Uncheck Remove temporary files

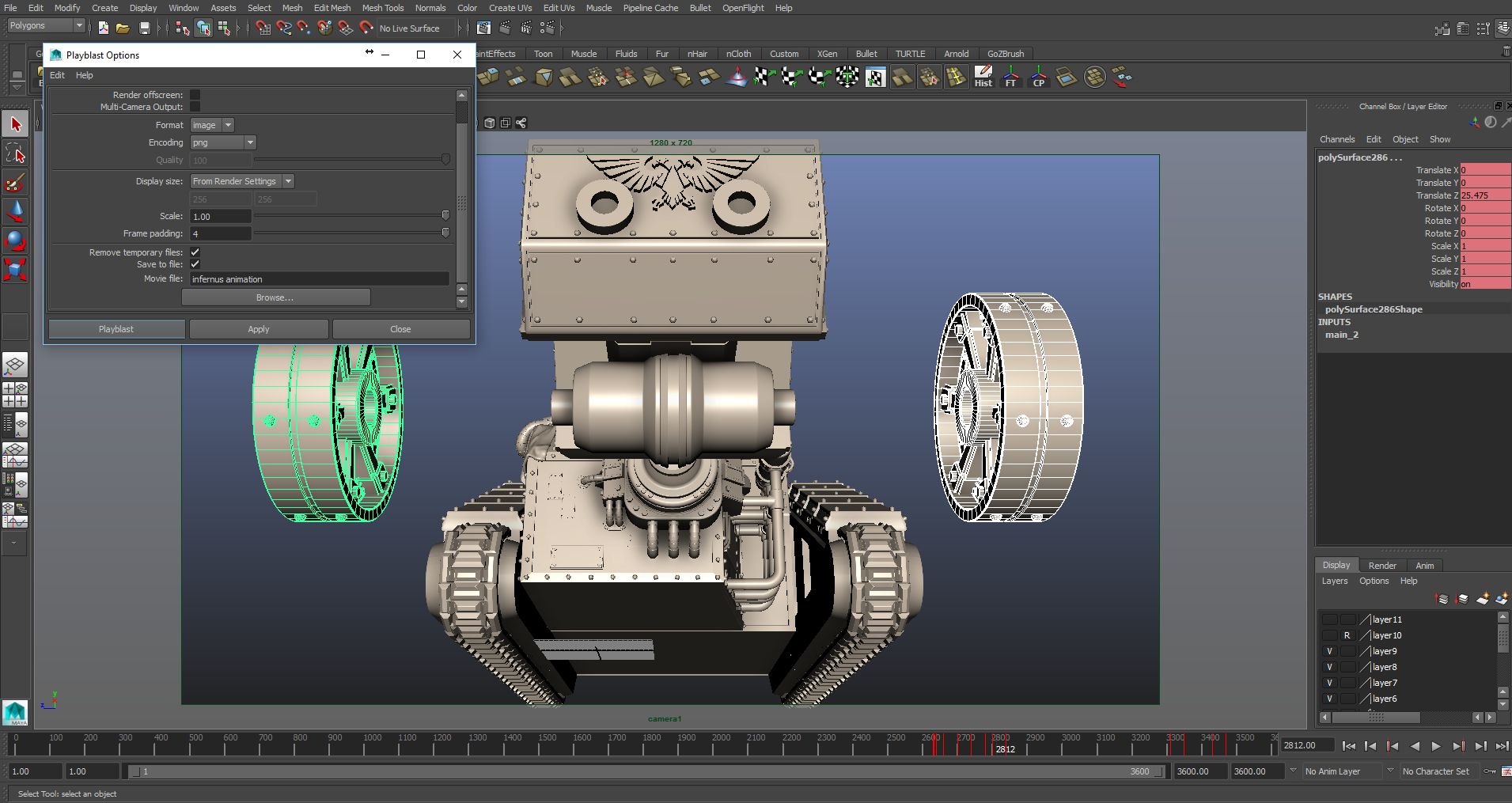pos(195,252)
